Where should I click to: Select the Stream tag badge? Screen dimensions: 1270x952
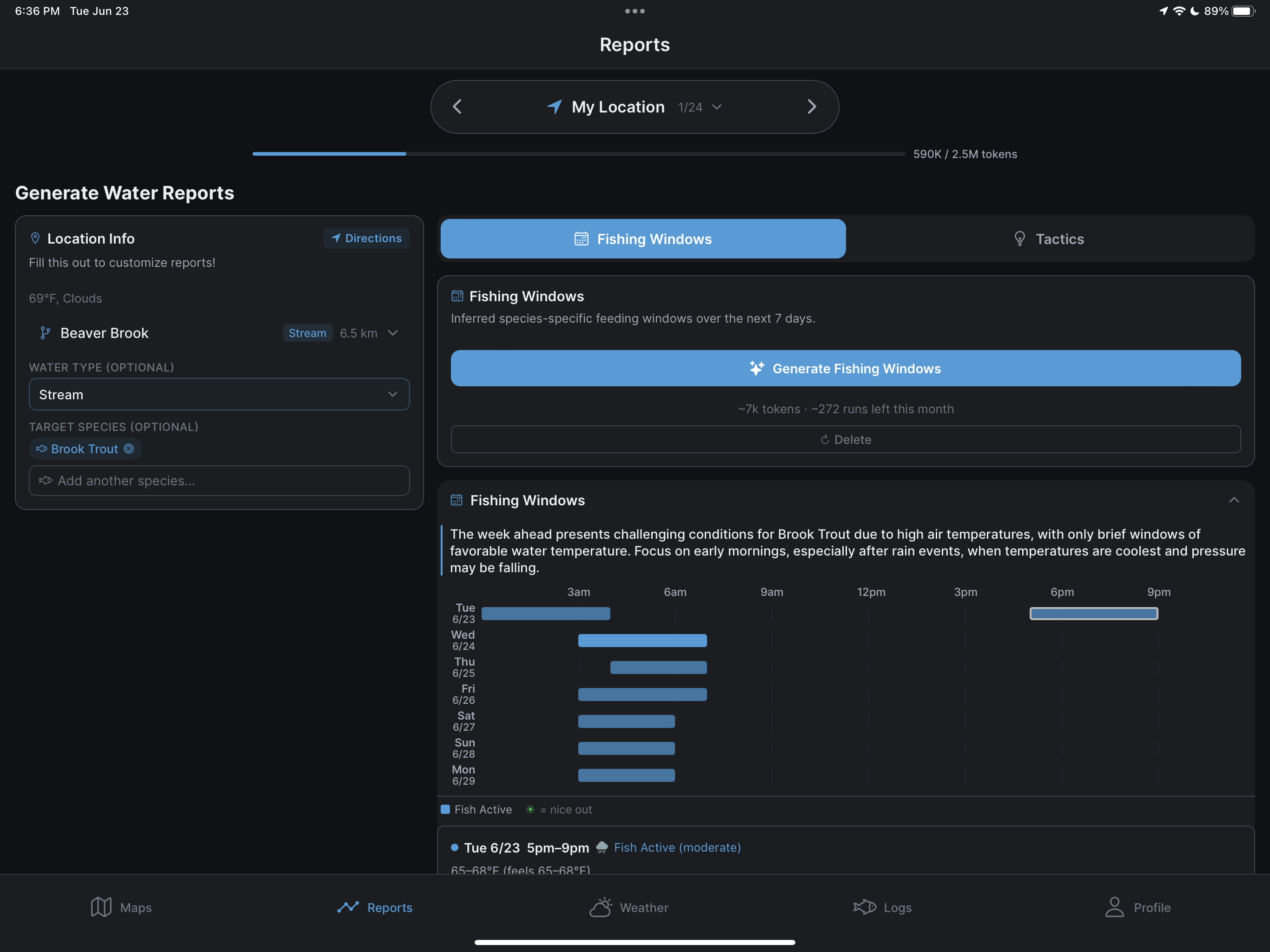coord(307,333)
